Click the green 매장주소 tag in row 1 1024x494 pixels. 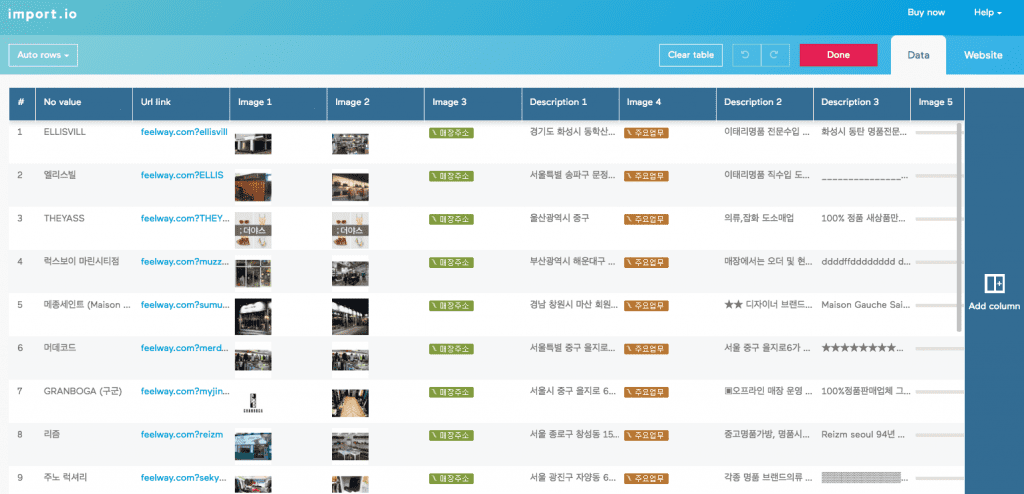[x=451, y=133]
